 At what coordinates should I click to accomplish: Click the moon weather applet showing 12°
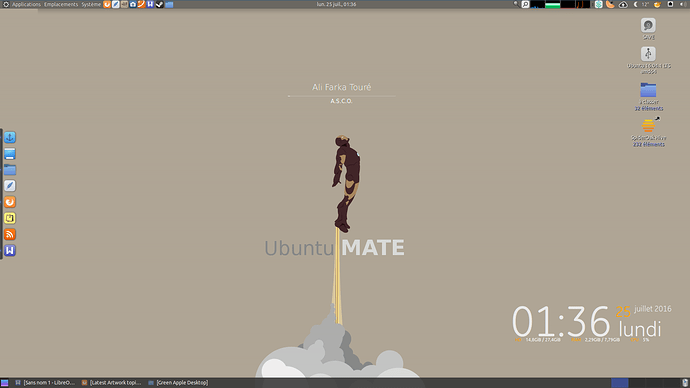click(642, 4)
